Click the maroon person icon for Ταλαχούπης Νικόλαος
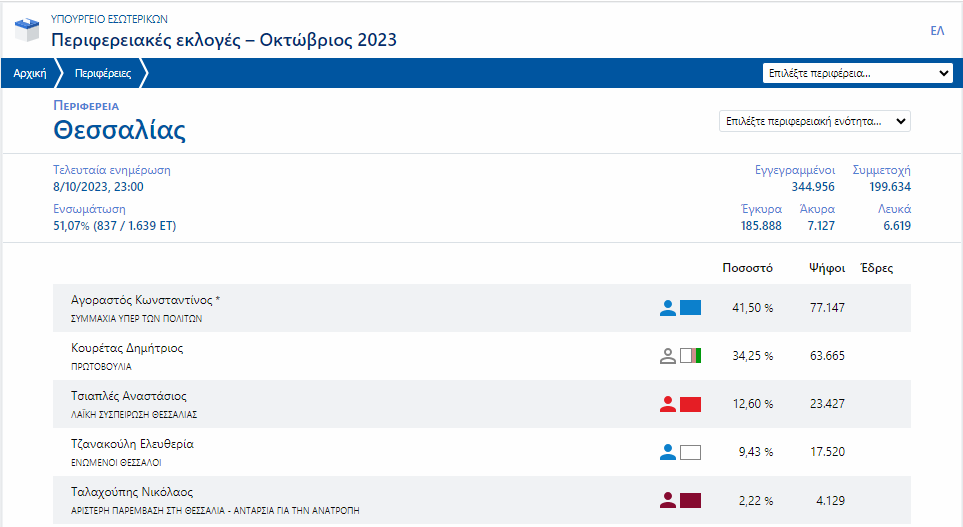The width and height of the screenshot is (963, 527). click(x=668, y=500)
